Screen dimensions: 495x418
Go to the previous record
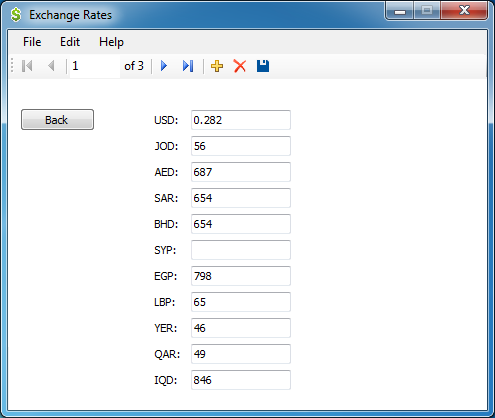coord(51,66)
